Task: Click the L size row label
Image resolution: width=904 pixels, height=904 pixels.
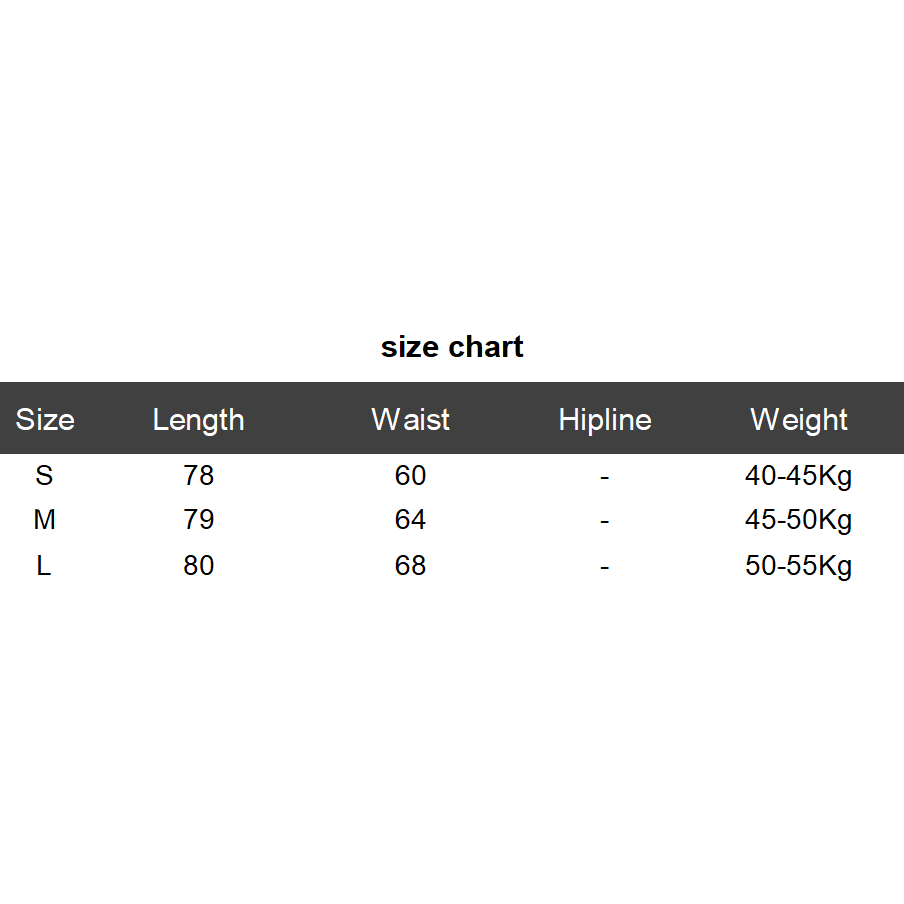Action: (44, 566)
